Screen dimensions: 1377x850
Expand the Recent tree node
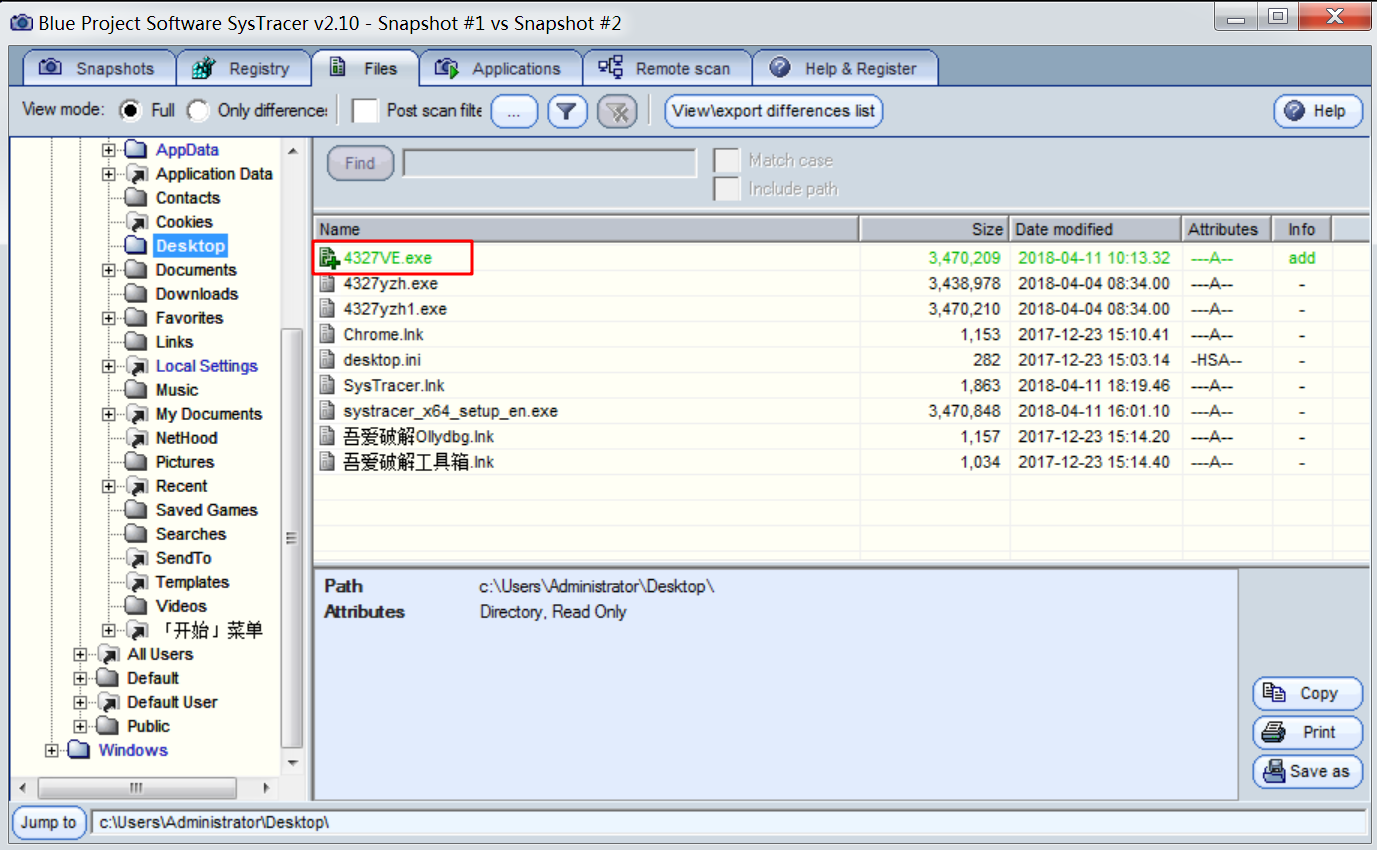pyautogui.click(x=109, y=486)
